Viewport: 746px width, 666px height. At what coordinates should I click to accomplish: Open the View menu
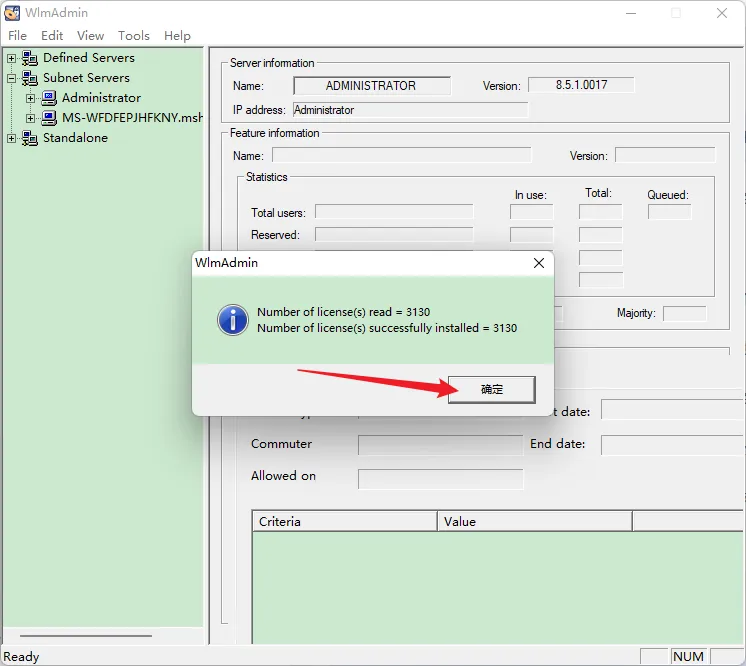point(90,36)
